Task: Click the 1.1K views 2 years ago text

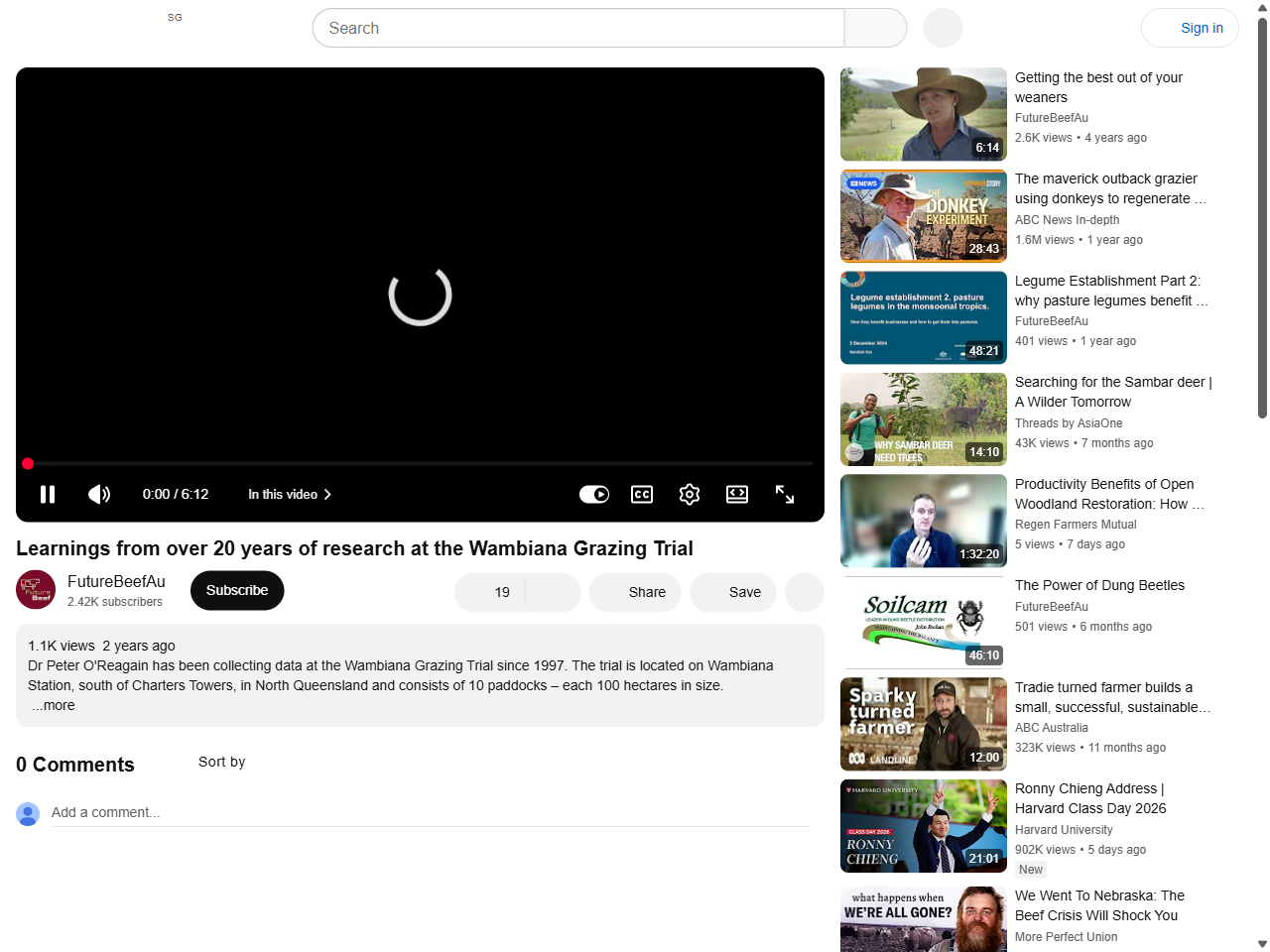Action: (x=101, y=646)
